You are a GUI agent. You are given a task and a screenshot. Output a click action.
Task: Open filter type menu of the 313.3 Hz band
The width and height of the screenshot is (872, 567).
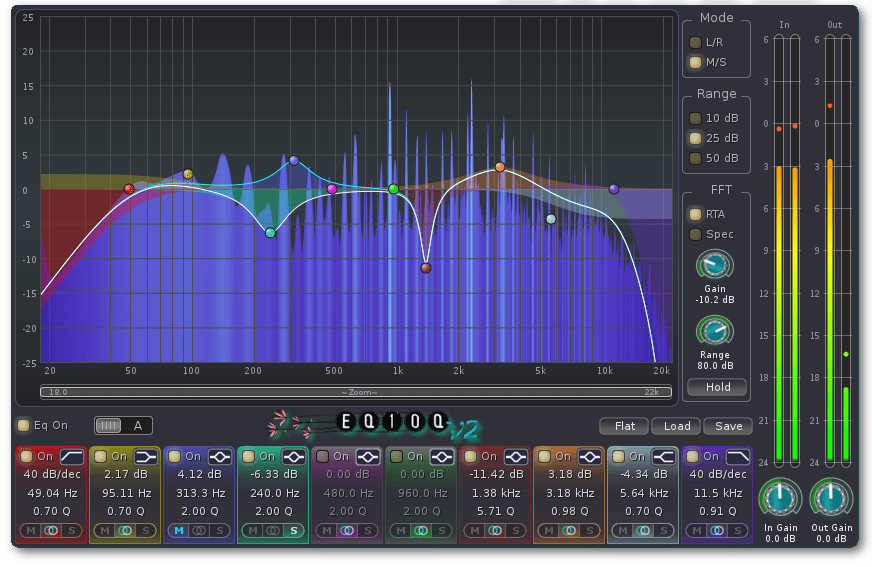coord(220,457)
